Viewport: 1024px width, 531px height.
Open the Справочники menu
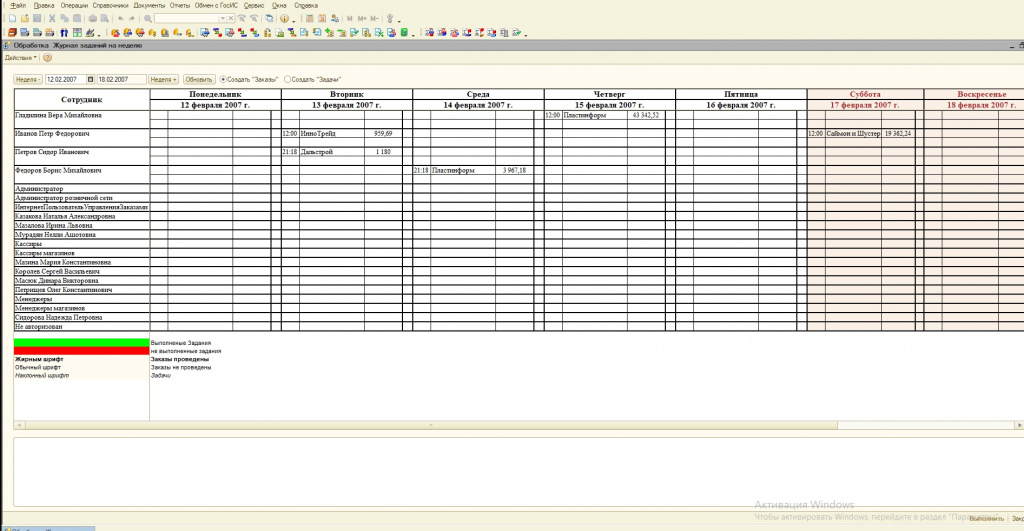click(110, 5)
